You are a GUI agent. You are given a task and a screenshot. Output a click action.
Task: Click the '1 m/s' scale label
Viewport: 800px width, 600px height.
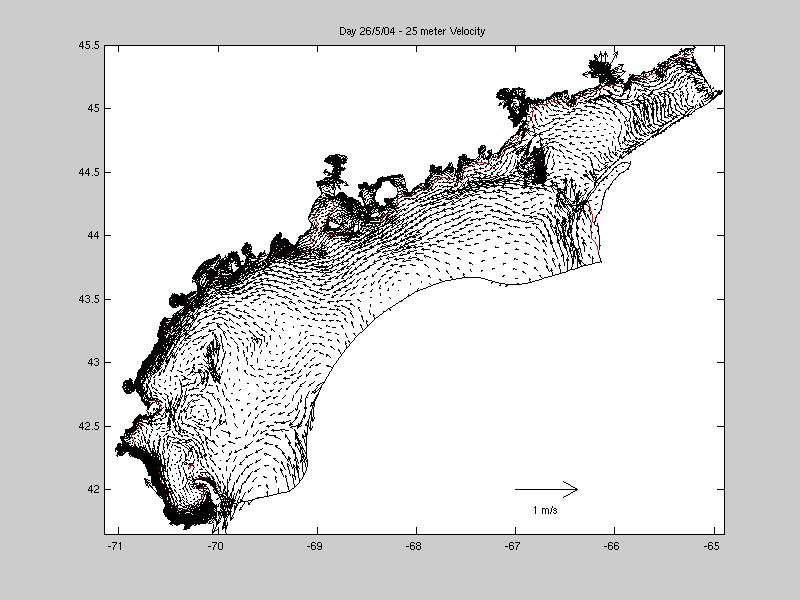pos(545,510)
